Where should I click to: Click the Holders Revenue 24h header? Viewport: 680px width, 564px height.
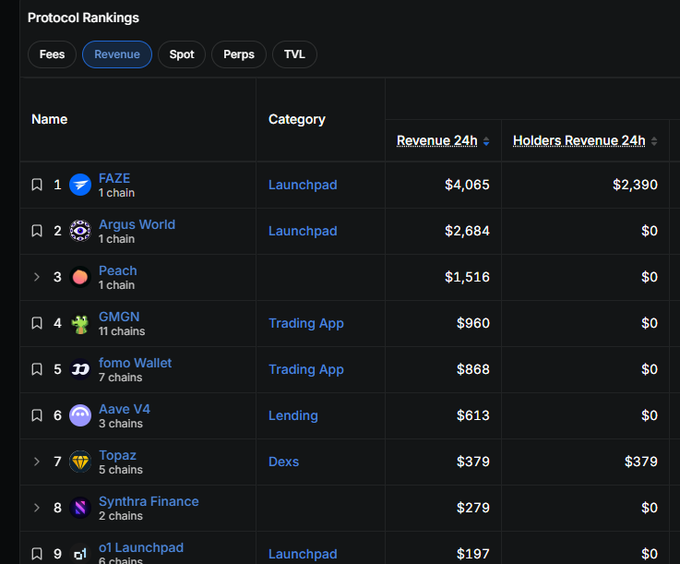(x=579, y=141)
